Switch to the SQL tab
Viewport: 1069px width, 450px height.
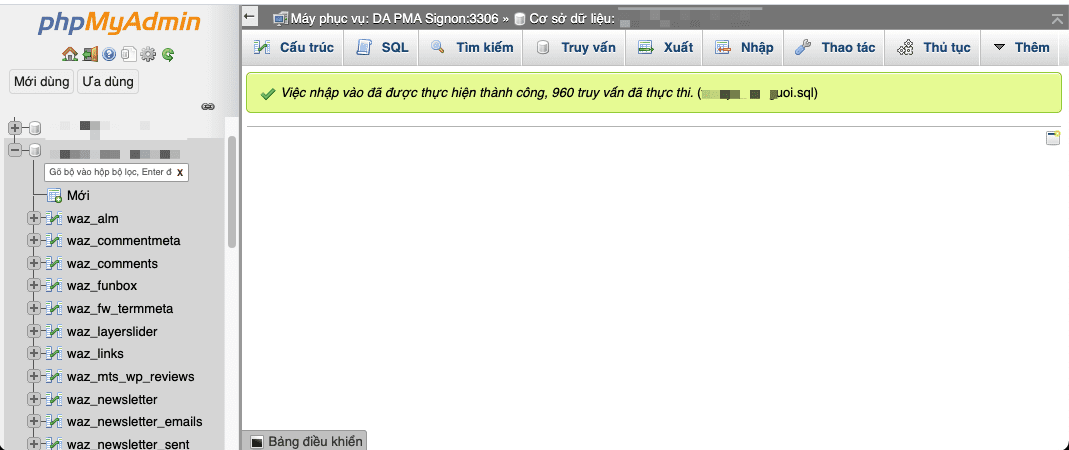tap(383, 47)
